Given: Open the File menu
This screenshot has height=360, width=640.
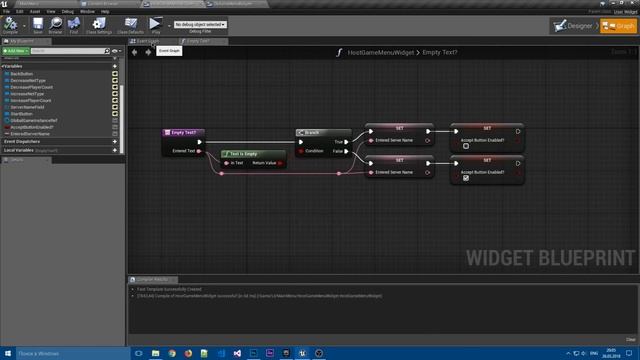Looking at the screenshot, I should [6, 11].
